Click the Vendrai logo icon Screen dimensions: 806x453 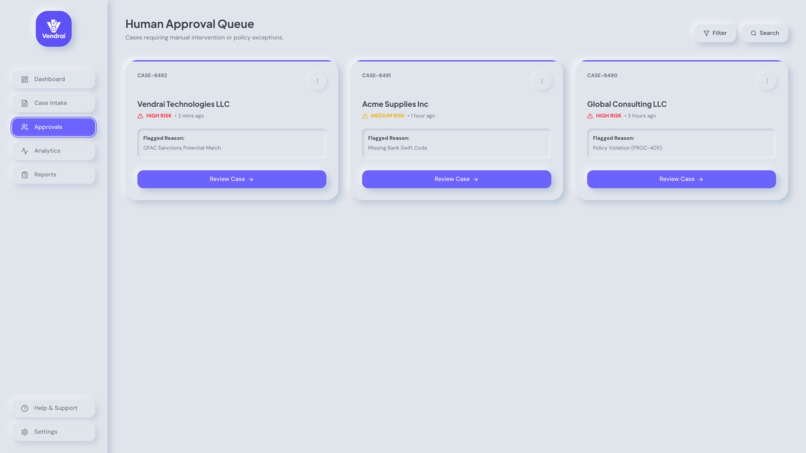pos(53,29)
